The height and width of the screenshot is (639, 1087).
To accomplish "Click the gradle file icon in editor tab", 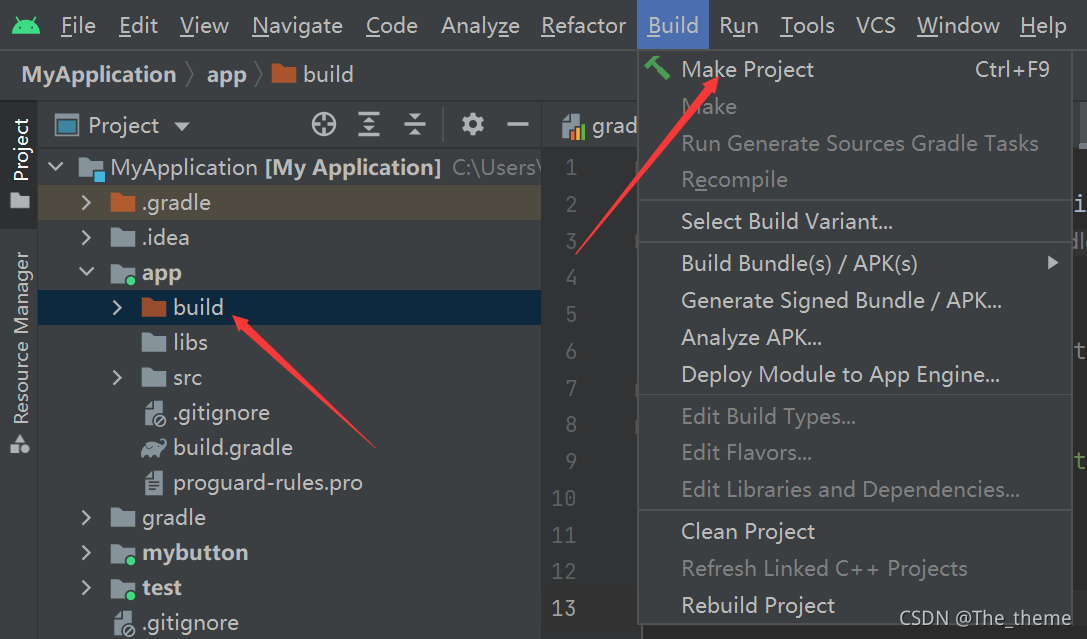I will [x=573, y=126].
